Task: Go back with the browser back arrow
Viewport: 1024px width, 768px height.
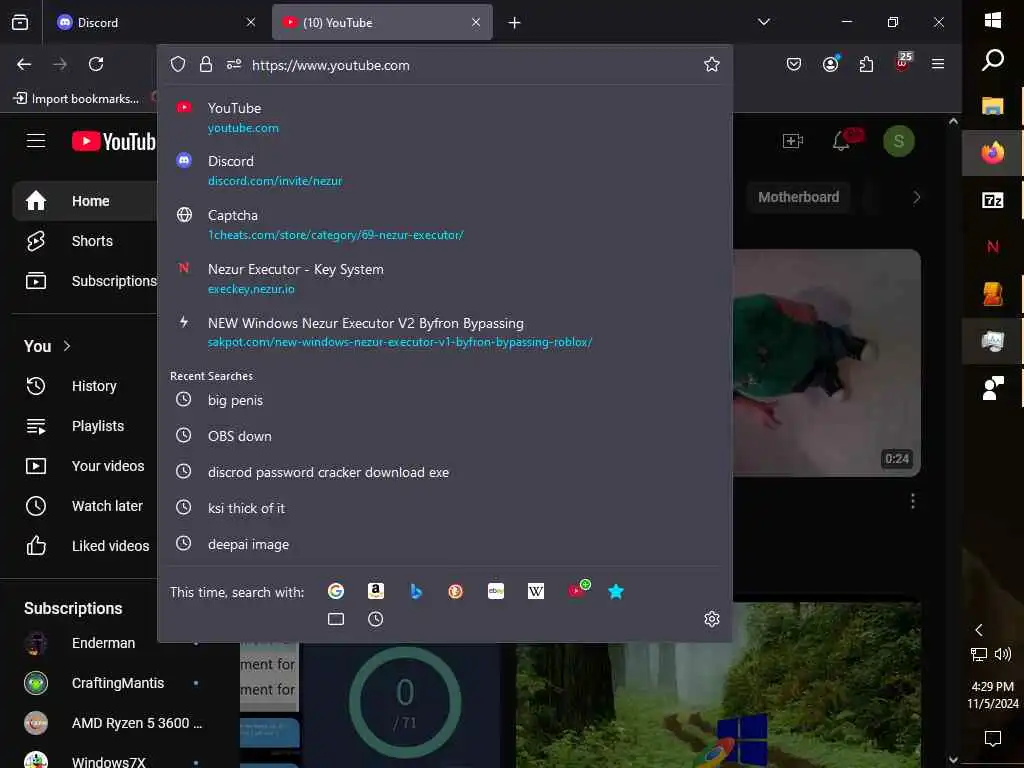Action: [x=24, y=64]
